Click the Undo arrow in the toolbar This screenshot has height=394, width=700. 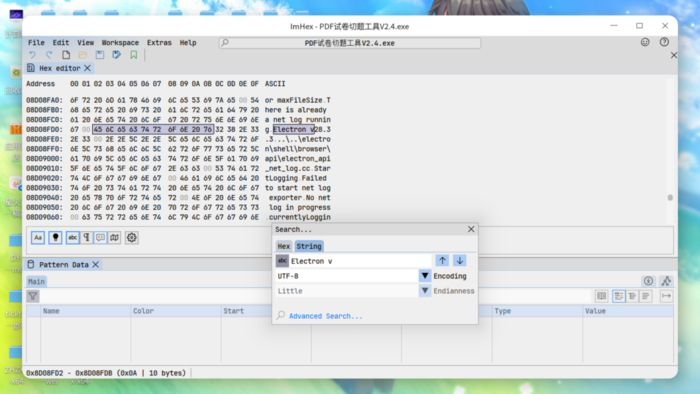tap(32, 55)
